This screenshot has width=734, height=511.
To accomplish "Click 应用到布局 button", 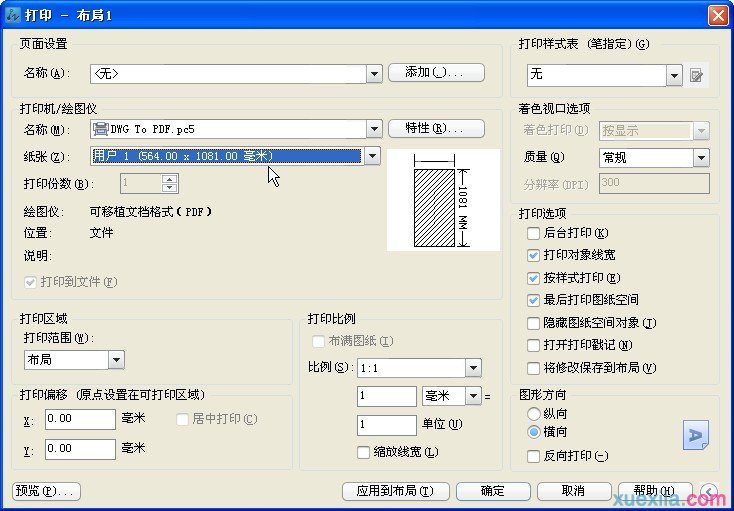I will 396,491.
